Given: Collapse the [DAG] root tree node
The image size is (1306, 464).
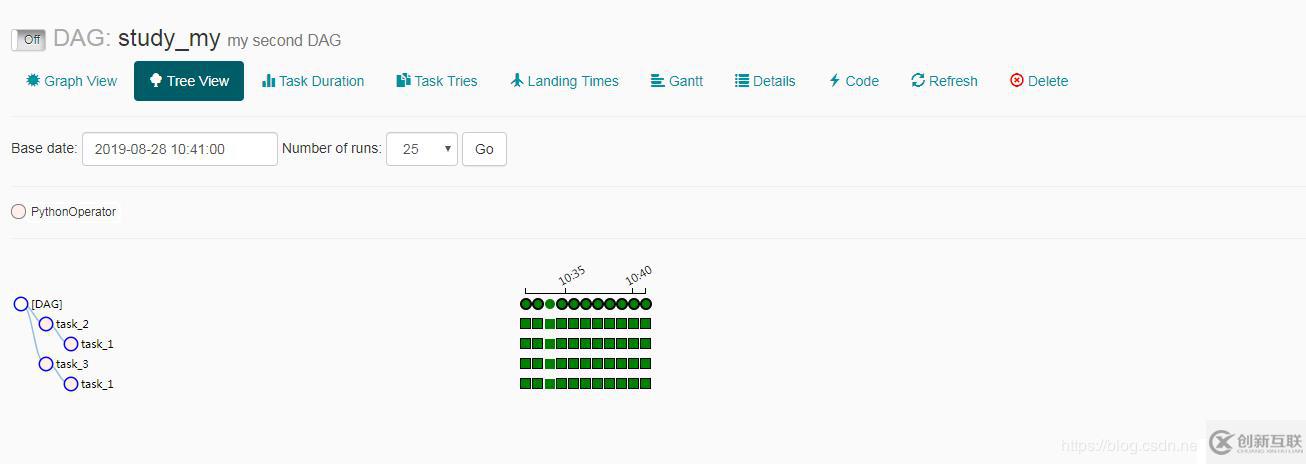Looking at the screenshot, I should pos(21,304).
